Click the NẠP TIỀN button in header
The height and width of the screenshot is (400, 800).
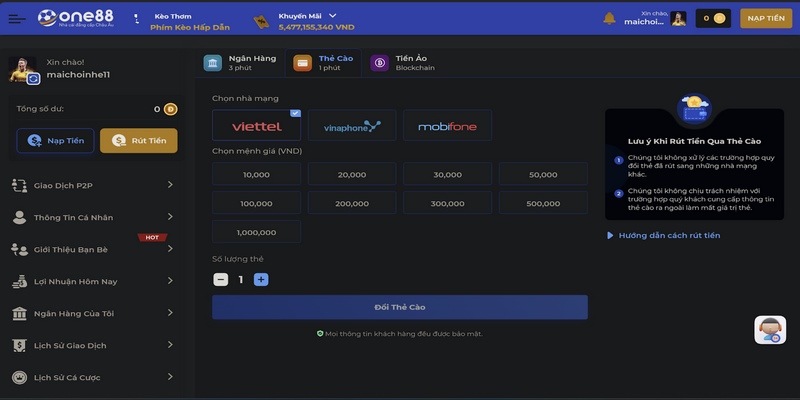click(x=766, y=18)
